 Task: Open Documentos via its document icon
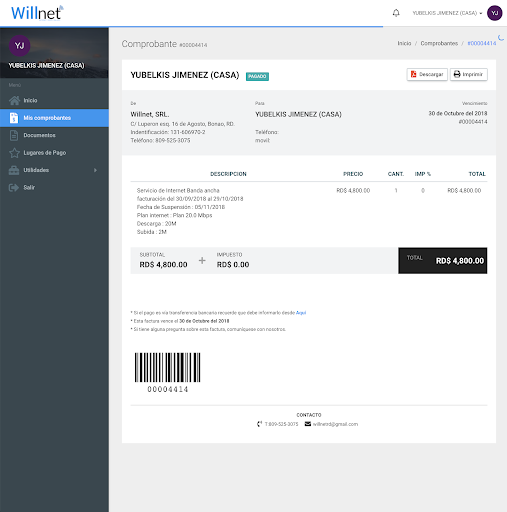point(14,135)
